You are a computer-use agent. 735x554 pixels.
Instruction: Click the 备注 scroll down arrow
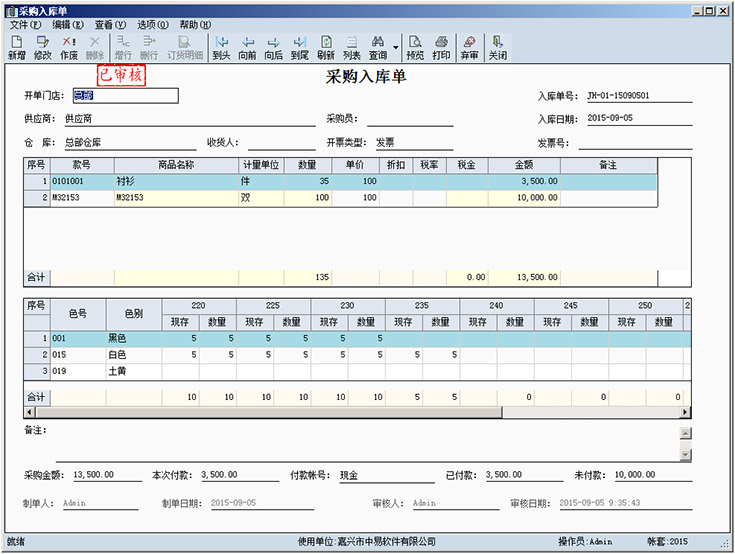(x=685, y=455)
